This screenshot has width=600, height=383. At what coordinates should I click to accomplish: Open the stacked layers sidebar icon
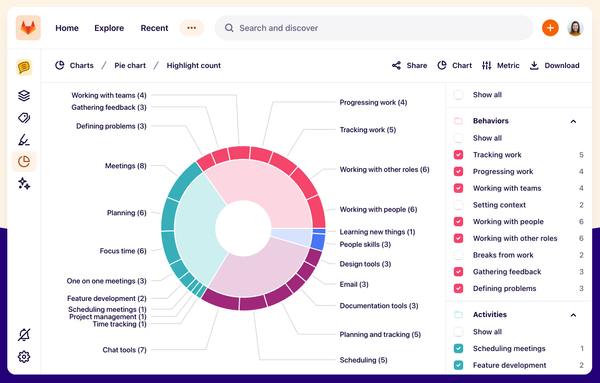(x=24, y=95)
